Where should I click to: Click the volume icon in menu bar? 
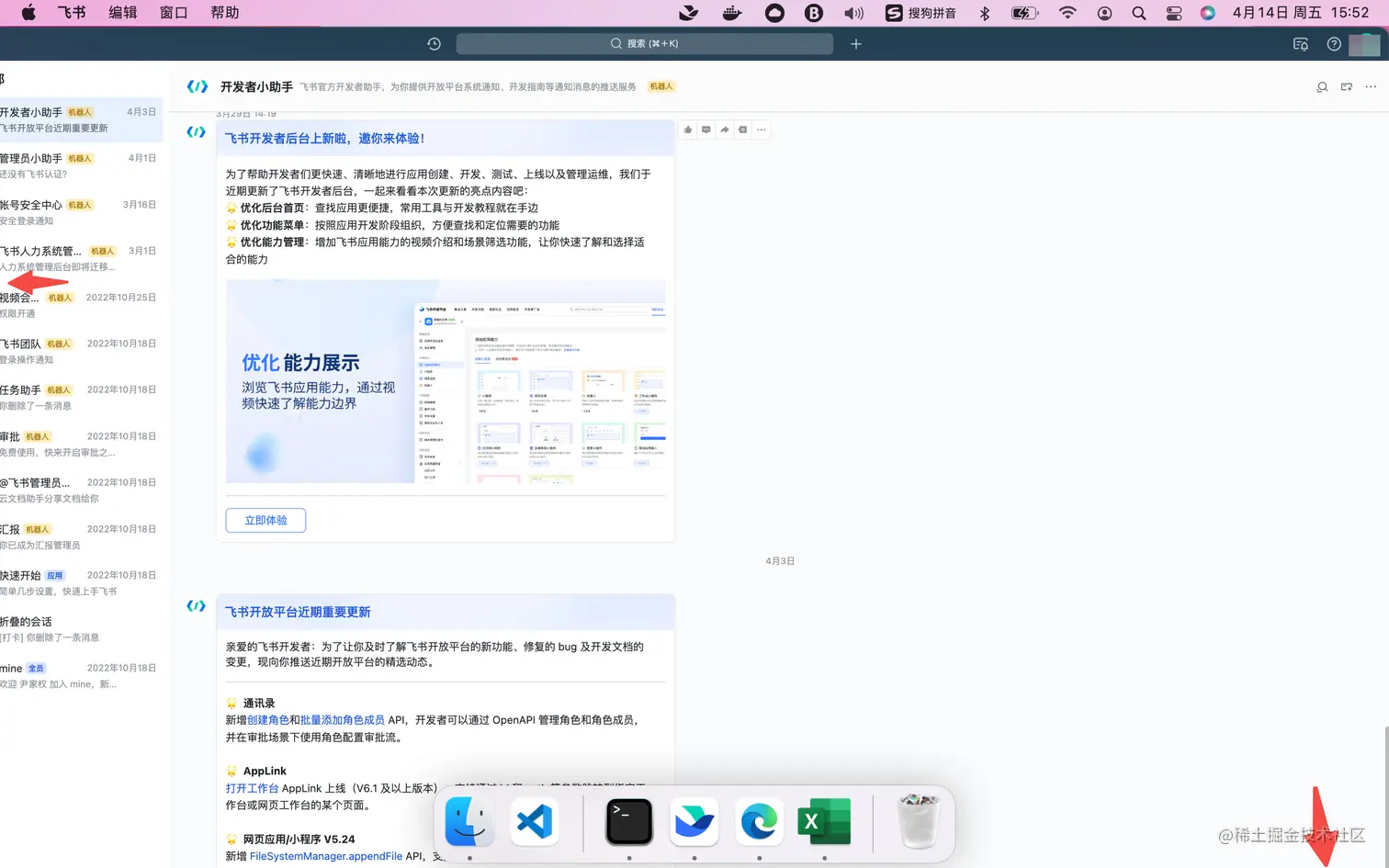coord(854,13)
